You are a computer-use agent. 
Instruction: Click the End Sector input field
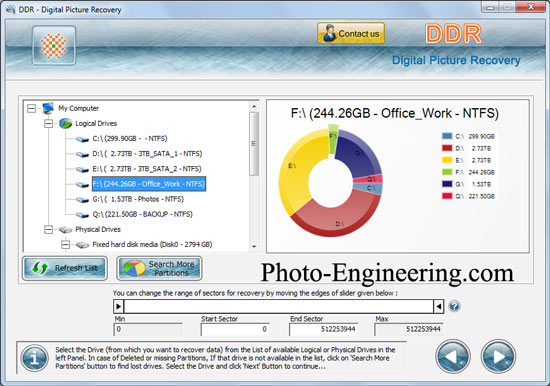[x=323, y=329]
